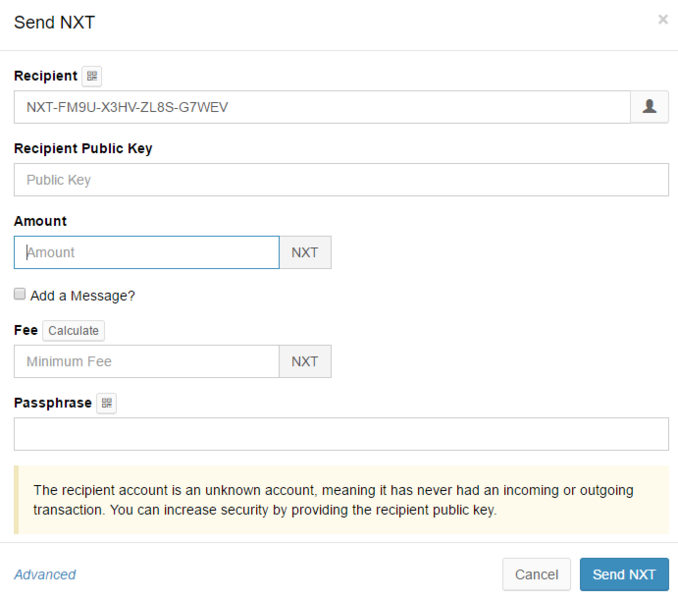Click into the Minimum Fee field
This screenshot has height=600, width=678.
point(146,361)
